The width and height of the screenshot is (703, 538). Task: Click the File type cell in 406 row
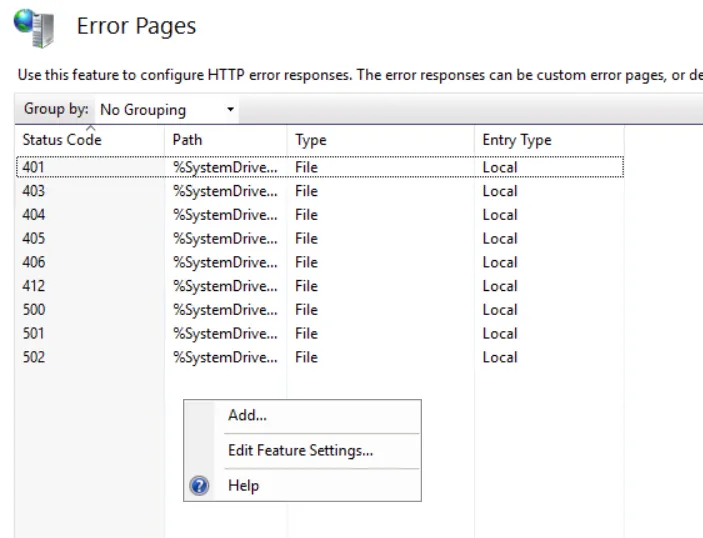[x=306, y=262]
